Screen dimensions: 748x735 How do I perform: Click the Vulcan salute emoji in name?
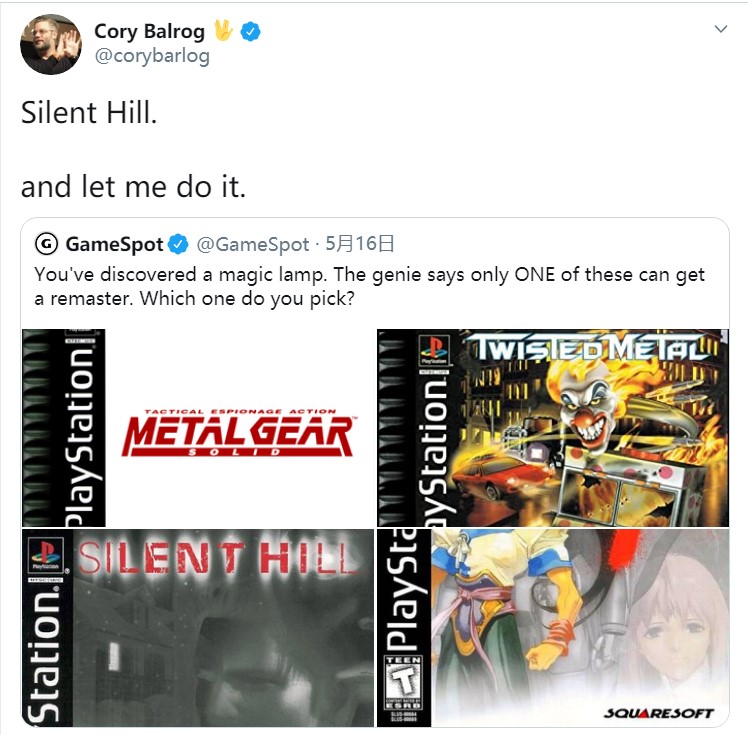[x=223, y=31]
